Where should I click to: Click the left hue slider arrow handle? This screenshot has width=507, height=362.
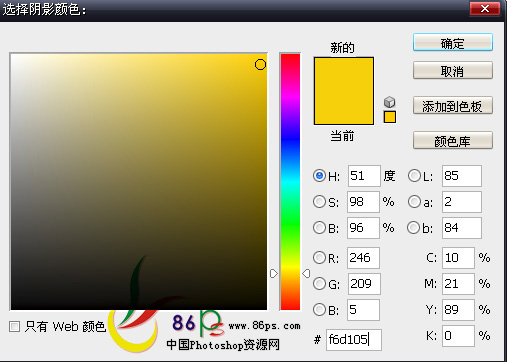pos(274,274)
